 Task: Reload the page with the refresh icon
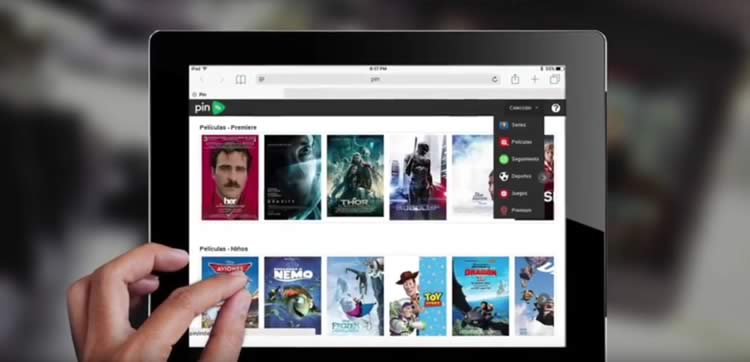click(x=495, y=79)
